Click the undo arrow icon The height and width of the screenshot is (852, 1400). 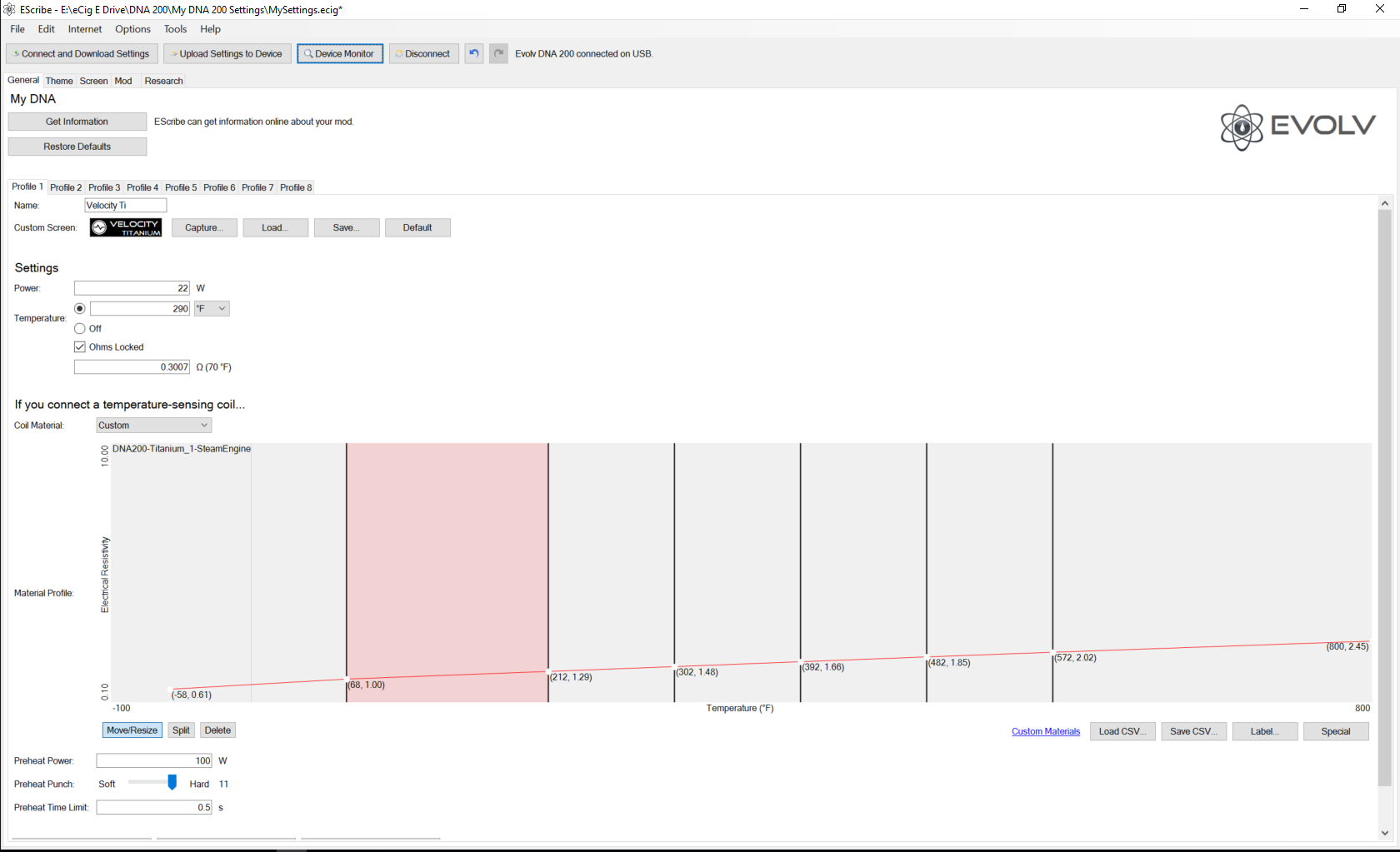point(473,53)
